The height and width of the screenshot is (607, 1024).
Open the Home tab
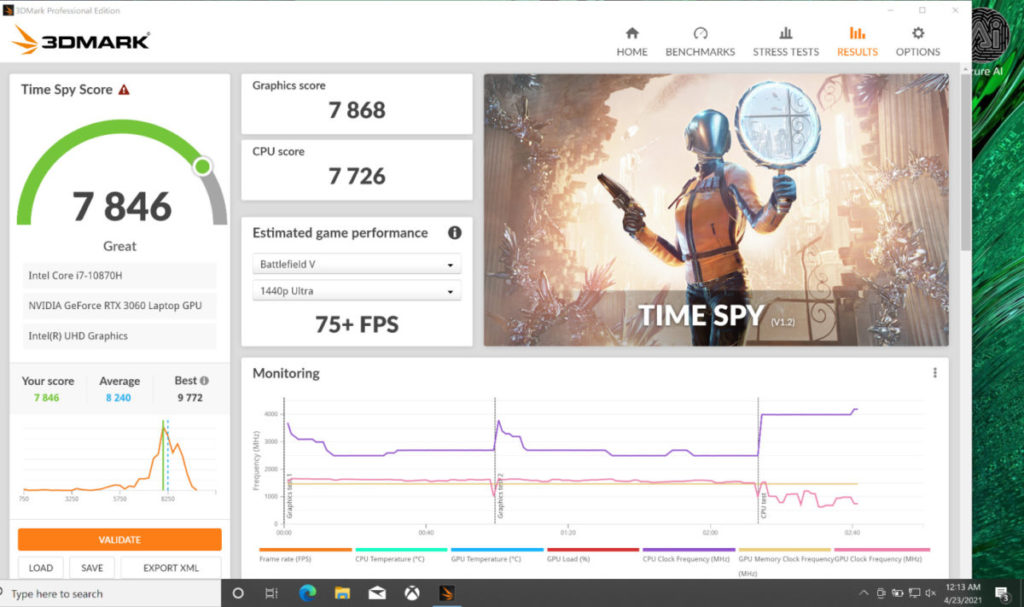(x=632, y=42)
